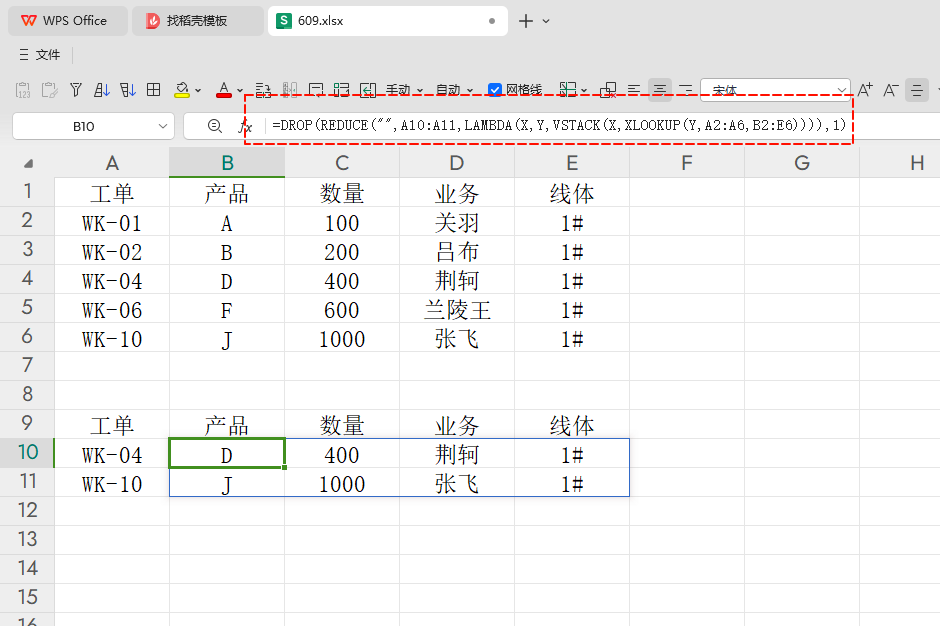Select the column F header
This screenshot has height=626, width=940.
[x=687, y=162]
